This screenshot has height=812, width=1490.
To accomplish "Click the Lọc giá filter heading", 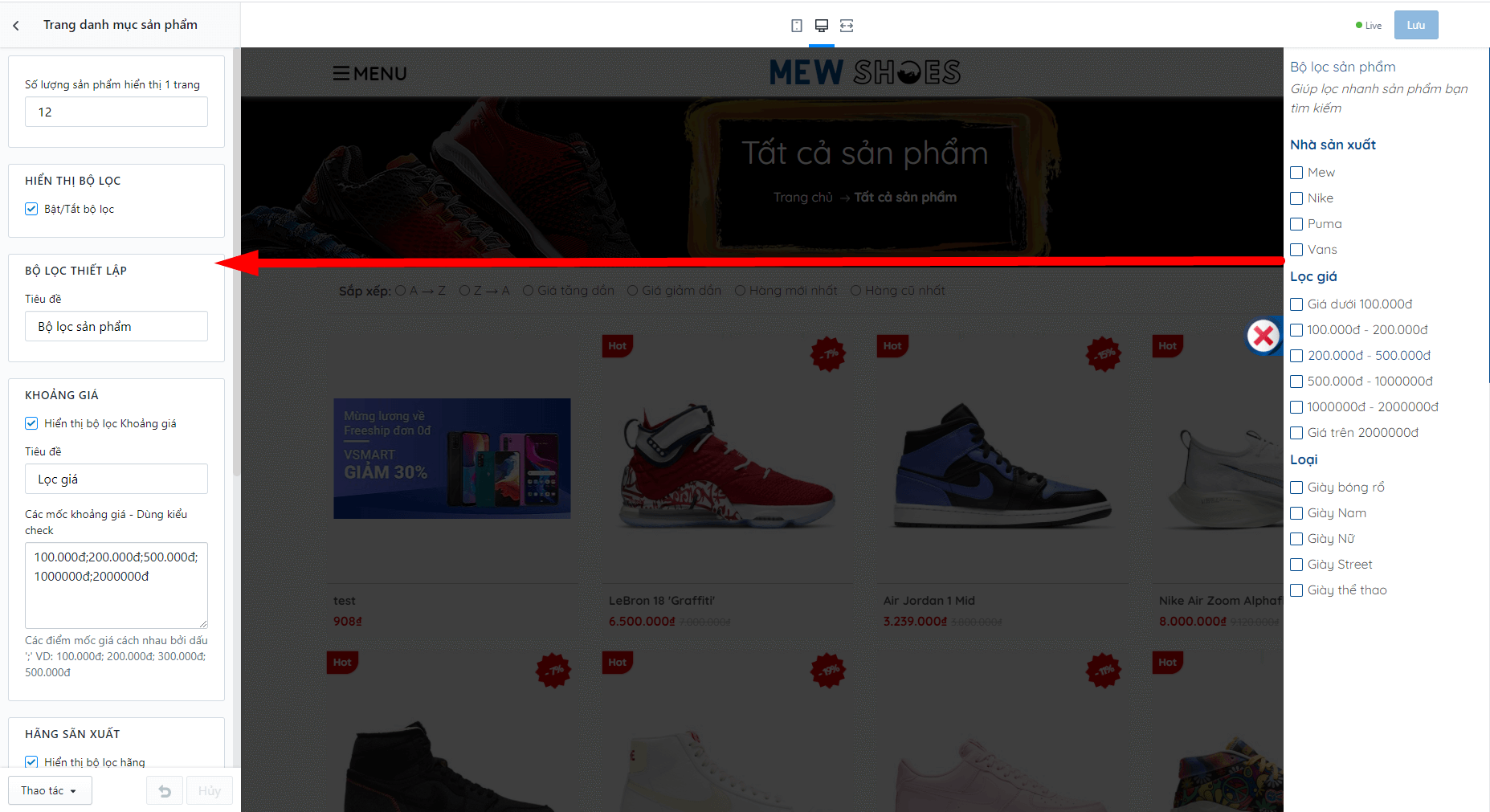I will (x=1313, y=277).
